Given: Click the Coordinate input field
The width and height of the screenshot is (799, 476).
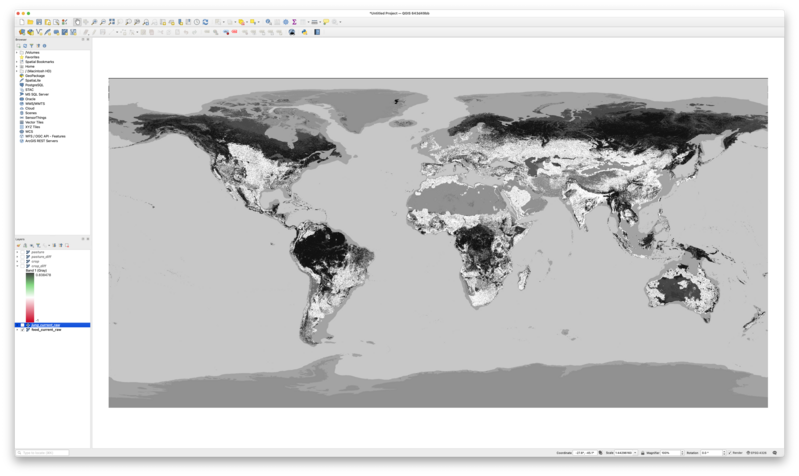Looking at the screenshot, I should [x=587, y=453].
